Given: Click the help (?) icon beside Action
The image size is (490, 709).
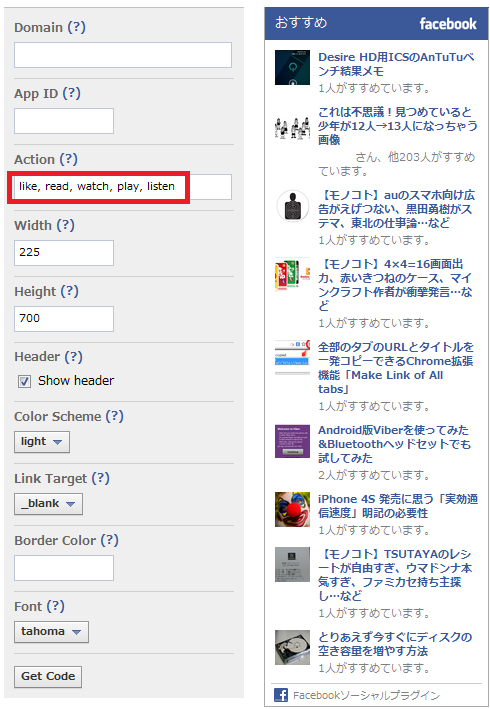Looking at the screenshot, I should (x=69, y=159).
